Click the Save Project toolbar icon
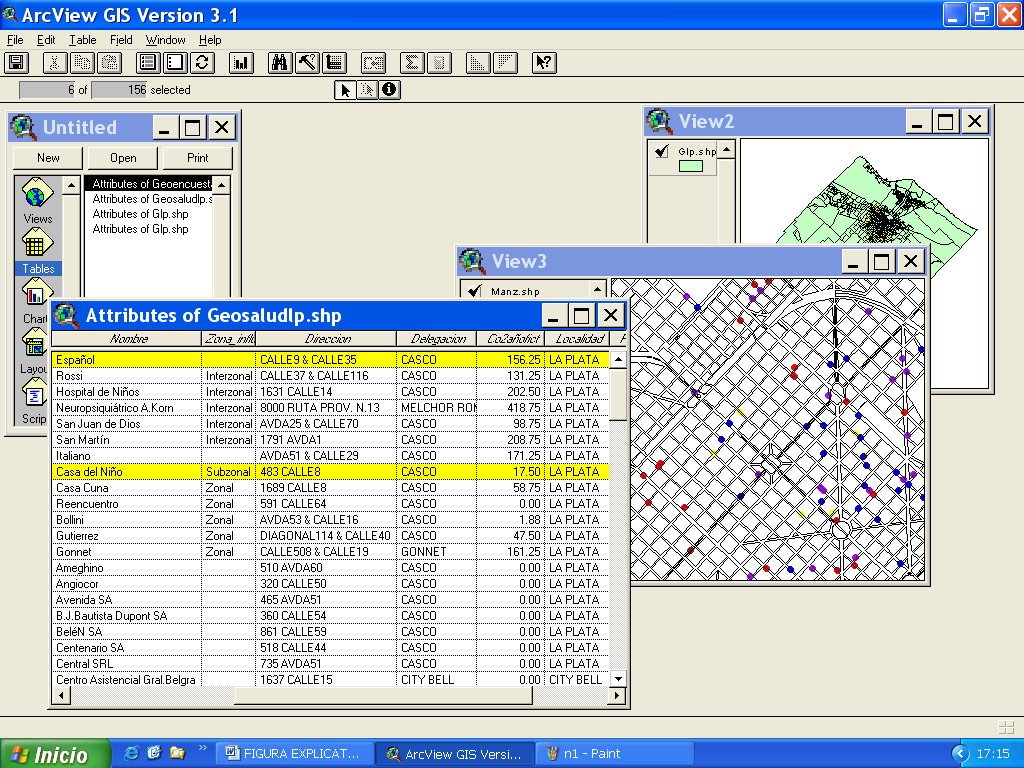Image resolution: width=1024 pixels, height=768 pixels. [16, 63]
